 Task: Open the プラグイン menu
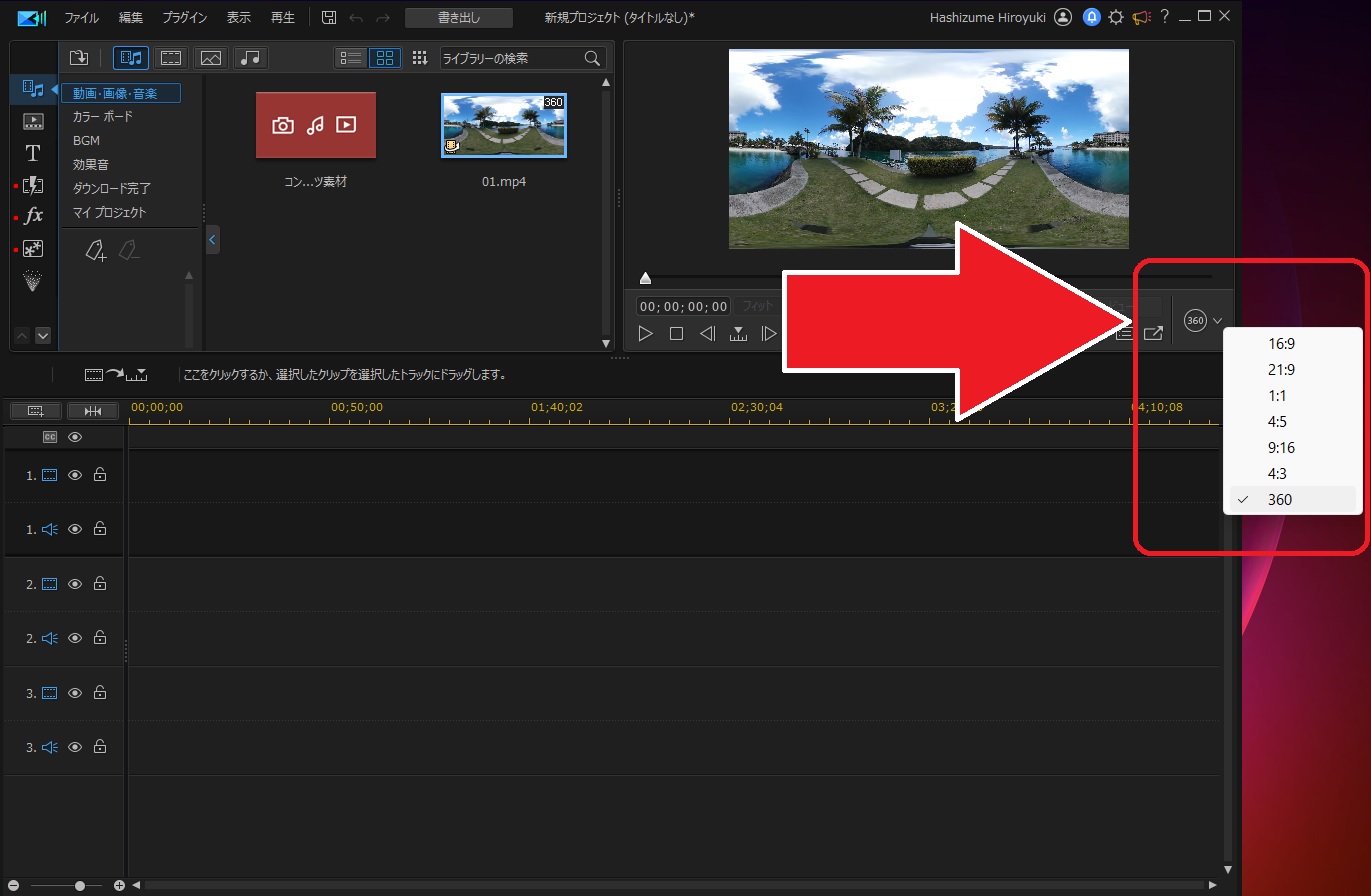click(185, 18)
